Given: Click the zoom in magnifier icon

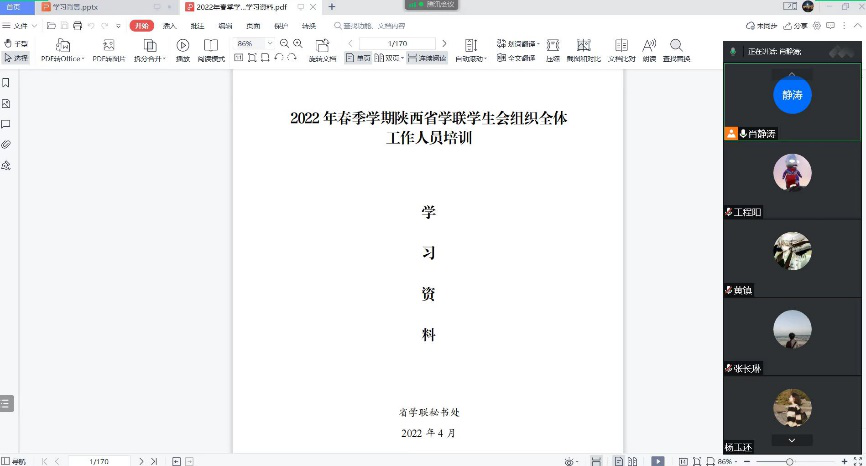Looking at the screenshot, I should [298, 44].
